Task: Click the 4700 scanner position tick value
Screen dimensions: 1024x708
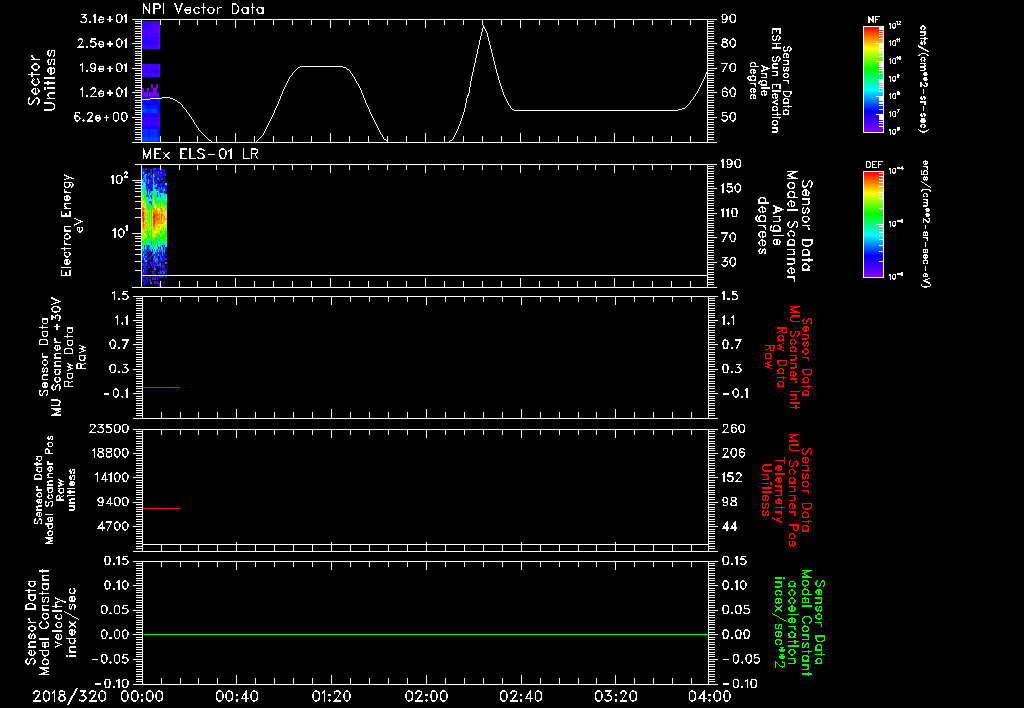Action: point(112,526)
